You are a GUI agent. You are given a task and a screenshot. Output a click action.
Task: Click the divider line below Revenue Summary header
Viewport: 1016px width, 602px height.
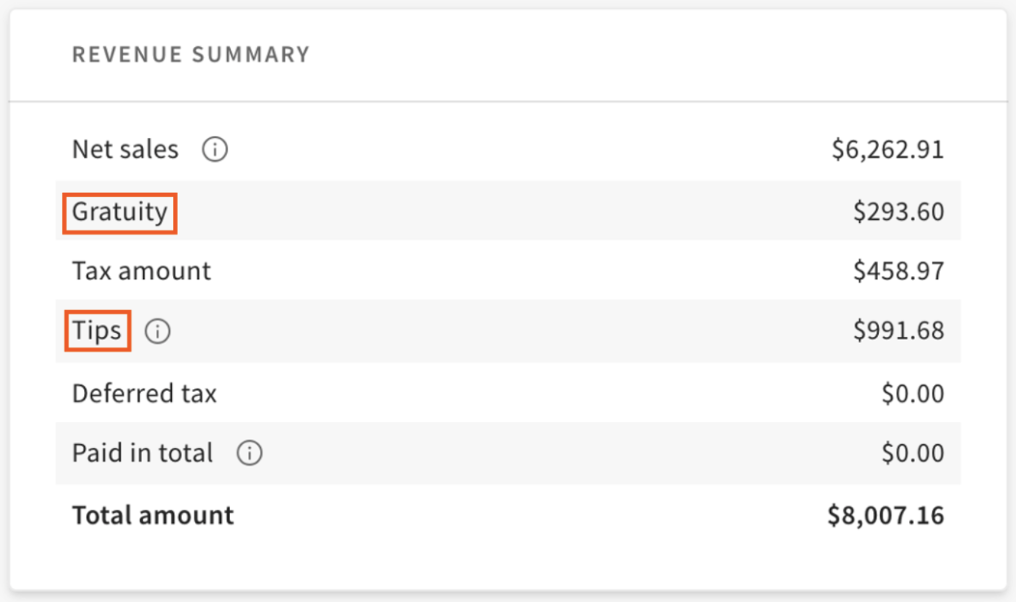click(508, 101)
